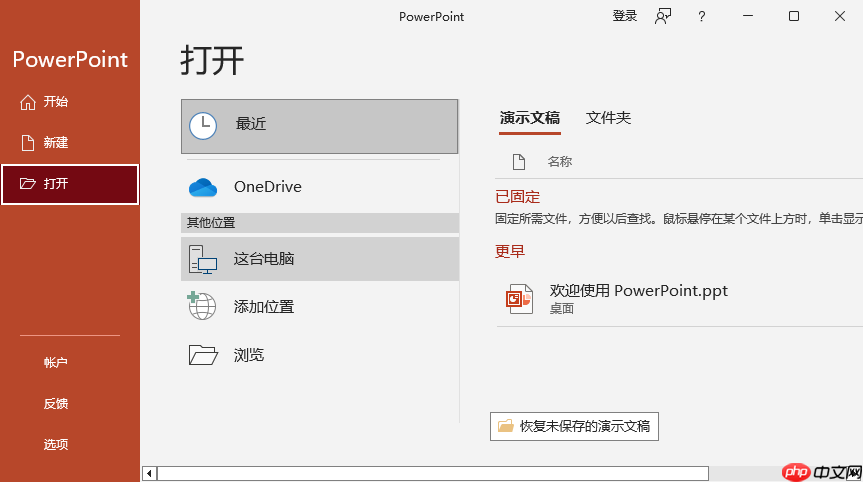The height and width of the screenshot is (482, 863).
Task: Click the left arrow of the horizontal scrollbar
Action: point(149,473)
